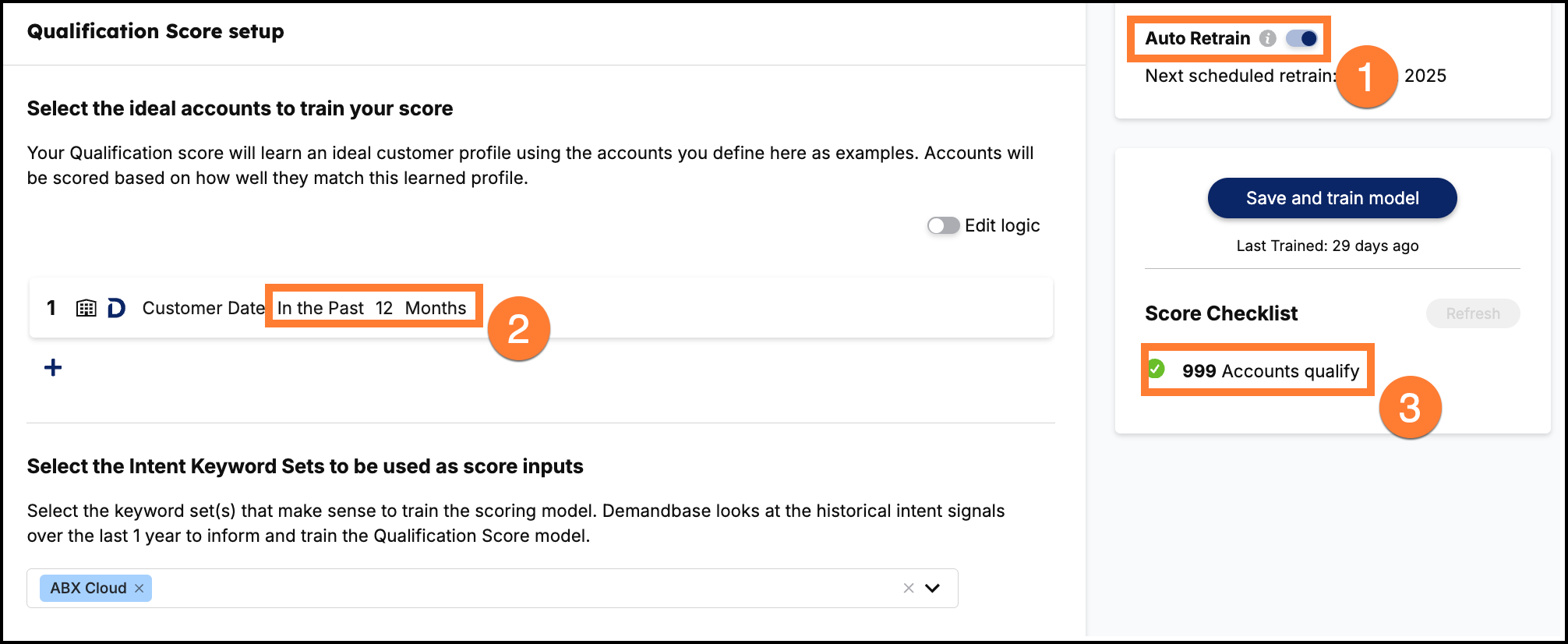The image size is (1568, 644).
Task: Click the info icon next to Auto Retrain
Action: [1267, 37]
